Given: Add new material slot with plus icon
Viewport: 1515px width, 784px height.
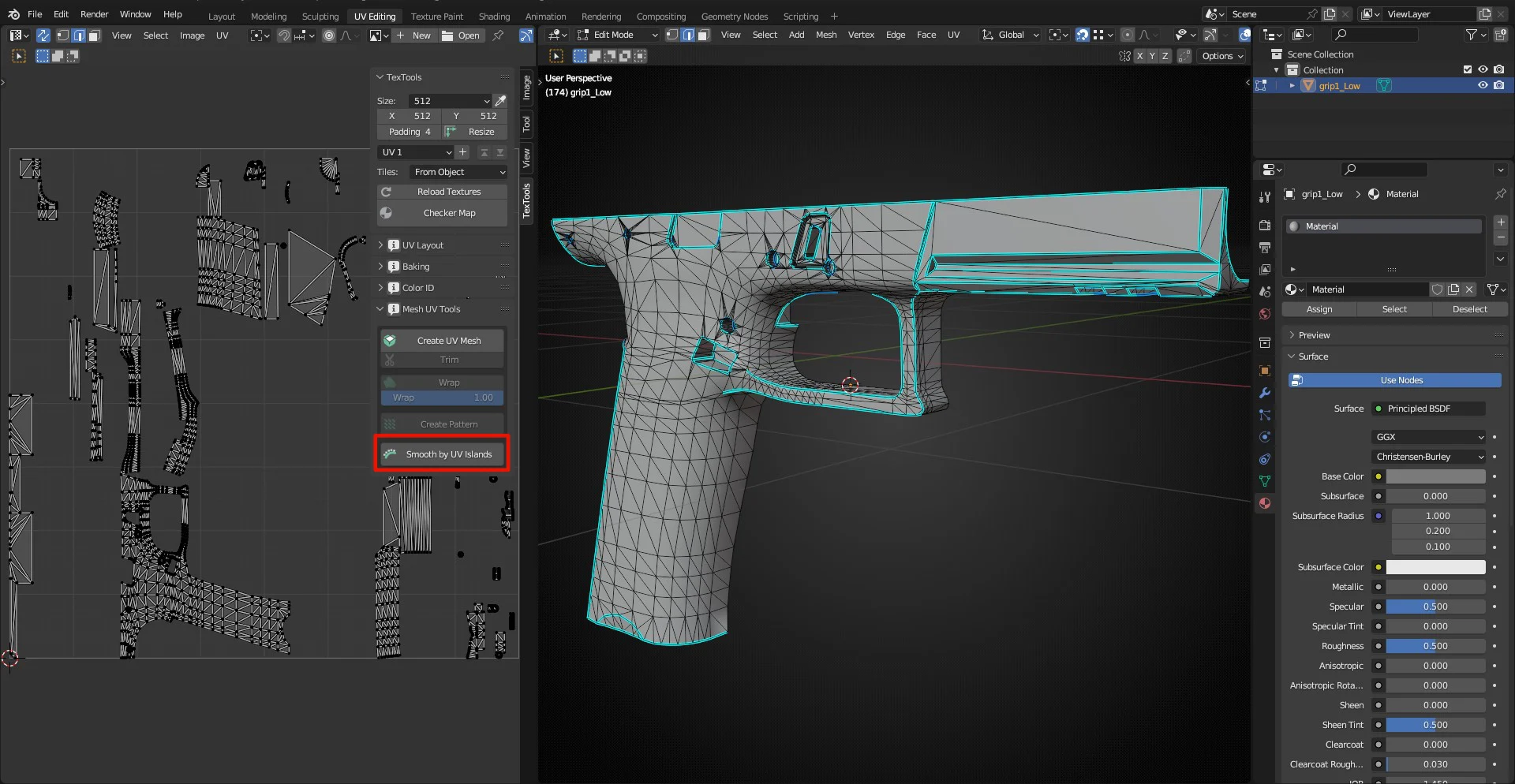Looking at the screenshot, I should point(1501,222).
